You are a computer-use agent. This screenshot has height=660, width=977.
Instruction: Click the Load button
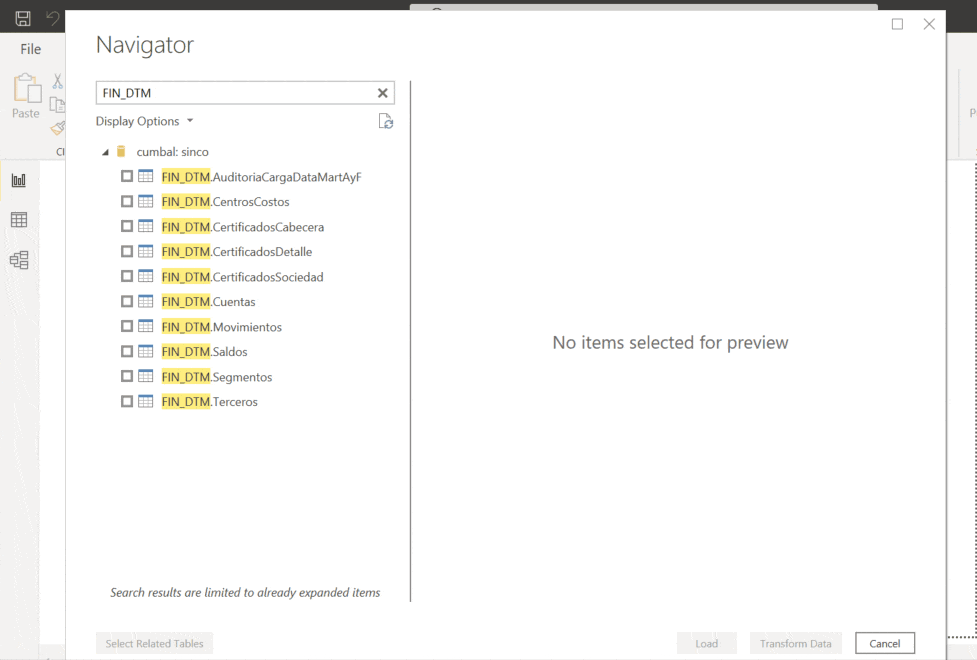[x=707, y=643]
